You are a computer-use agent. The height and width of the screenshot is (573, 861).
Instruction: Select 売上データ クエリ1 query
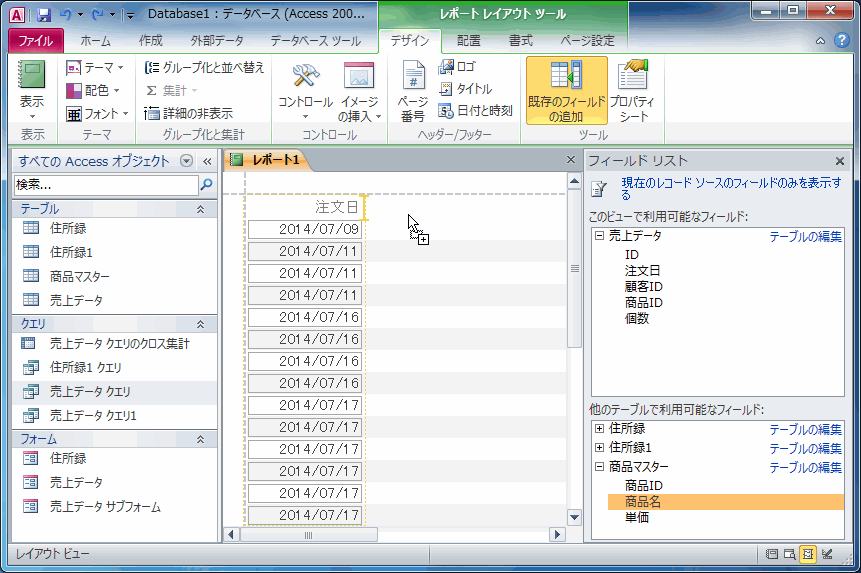(x=114, y=415)
